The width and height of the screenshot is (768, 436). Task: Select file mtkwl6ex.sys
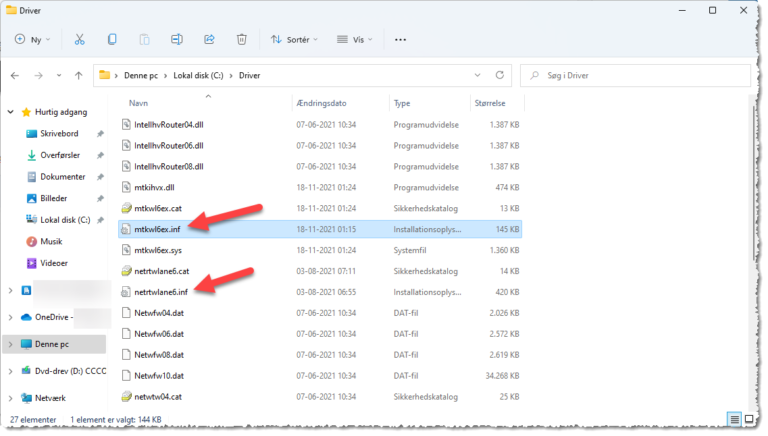tap(158, 250)
